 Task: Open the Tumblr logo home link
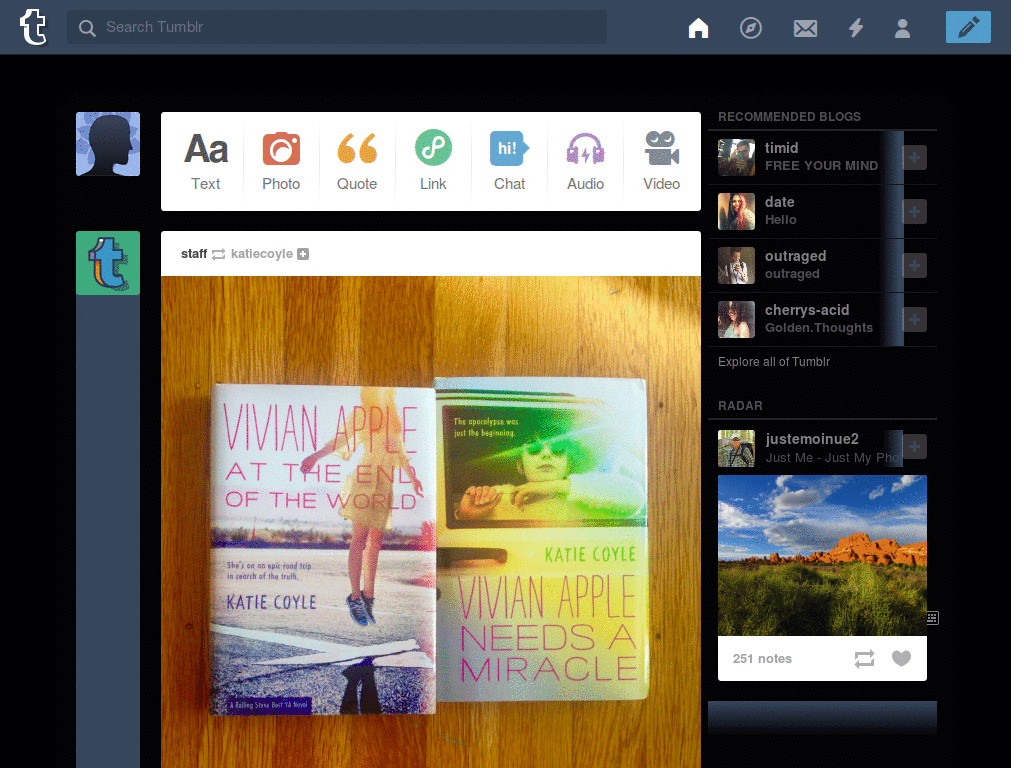pyautogui.click(x=33, y=27)
